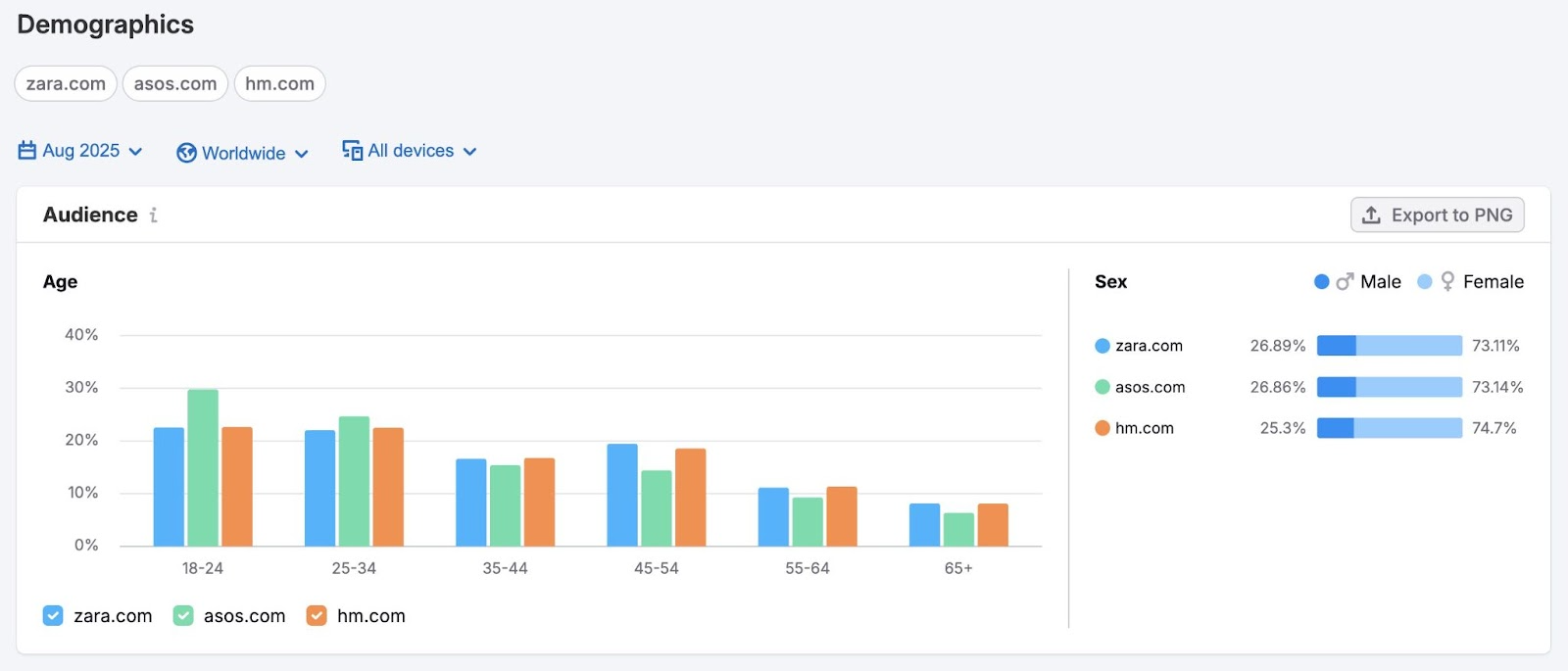Viewport: 1568px width, 671px height.
Task: Click the hm.com domain chip
Action: point(279,84)
